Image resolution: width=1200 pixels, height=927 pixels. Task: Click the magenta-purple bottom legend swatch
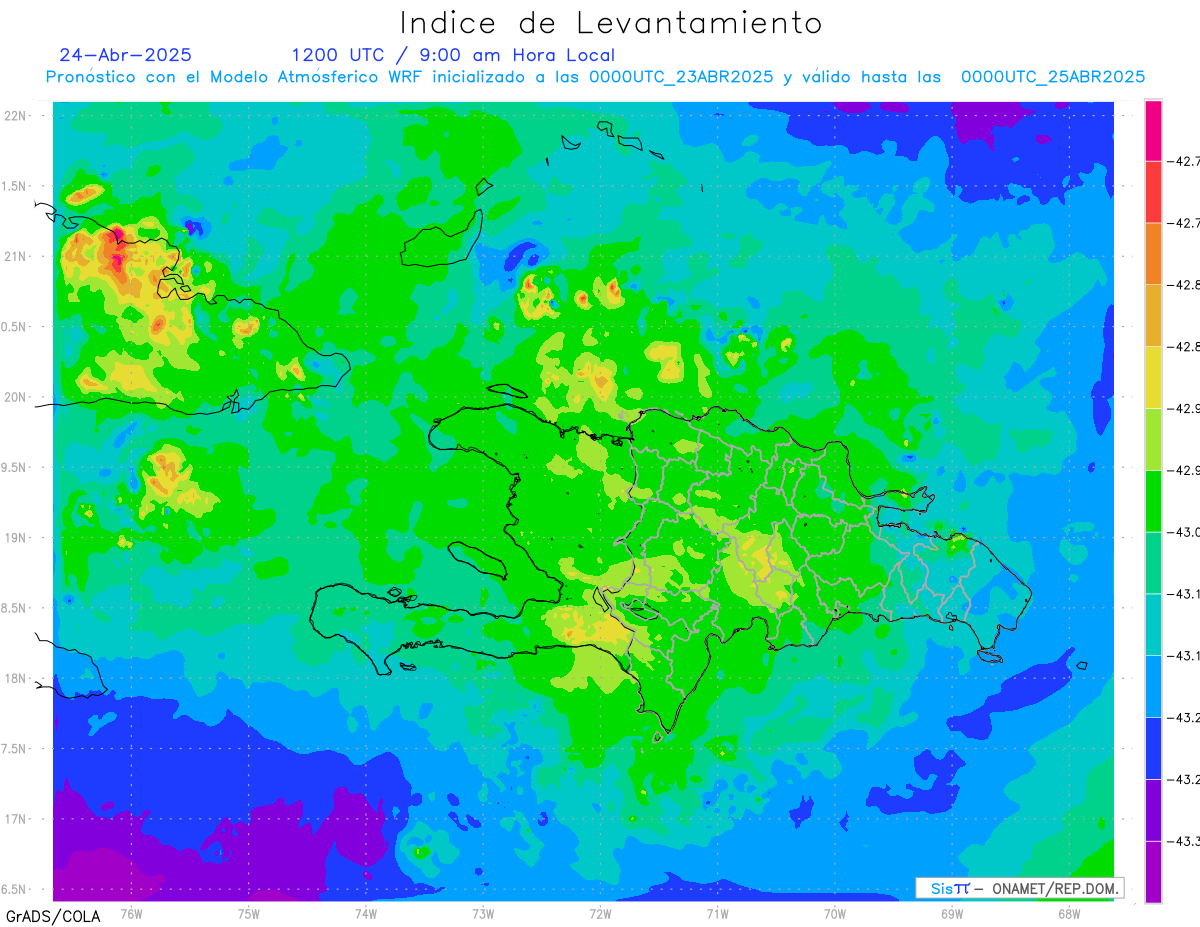[x=1153, y=872]
